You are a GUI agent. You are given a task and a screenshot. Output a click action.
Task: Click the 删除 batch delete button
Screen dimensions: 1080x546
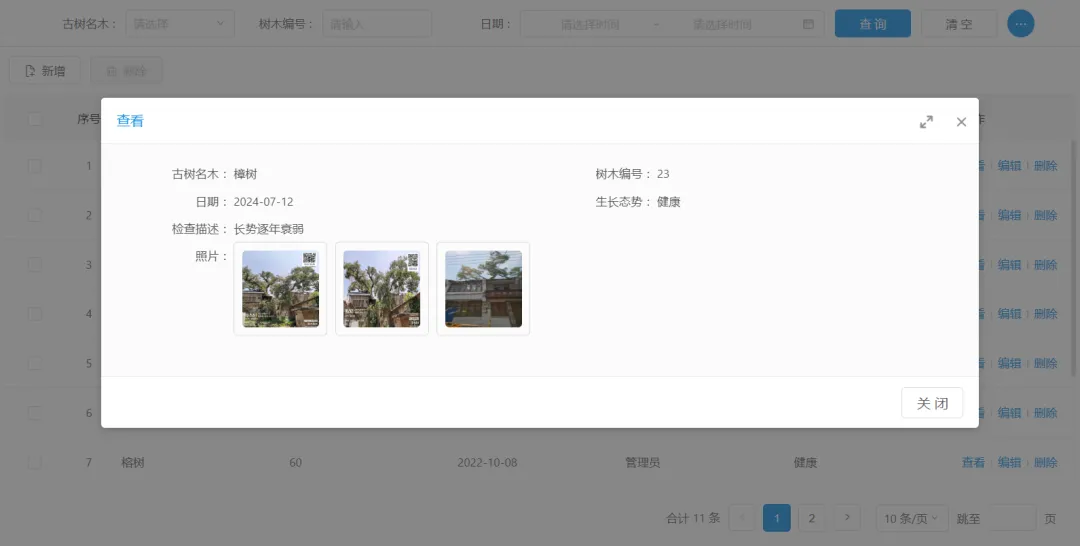[126, 71]
